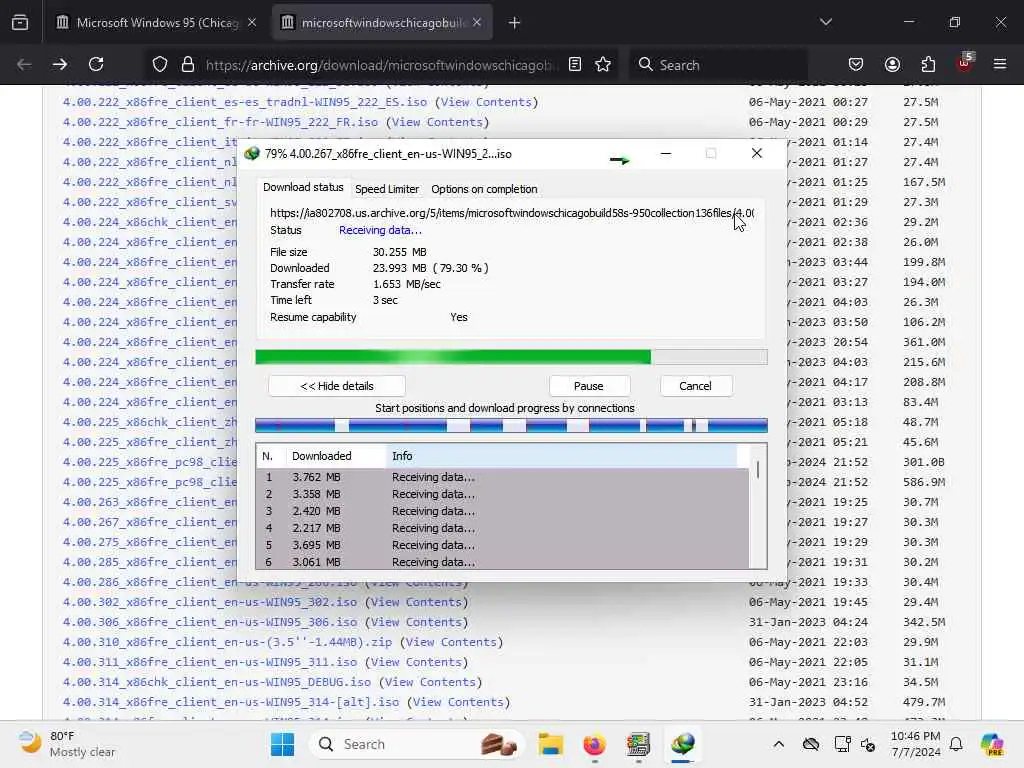Open the Download status tab
Screen dimensions: 1024x768
(303, 187)
